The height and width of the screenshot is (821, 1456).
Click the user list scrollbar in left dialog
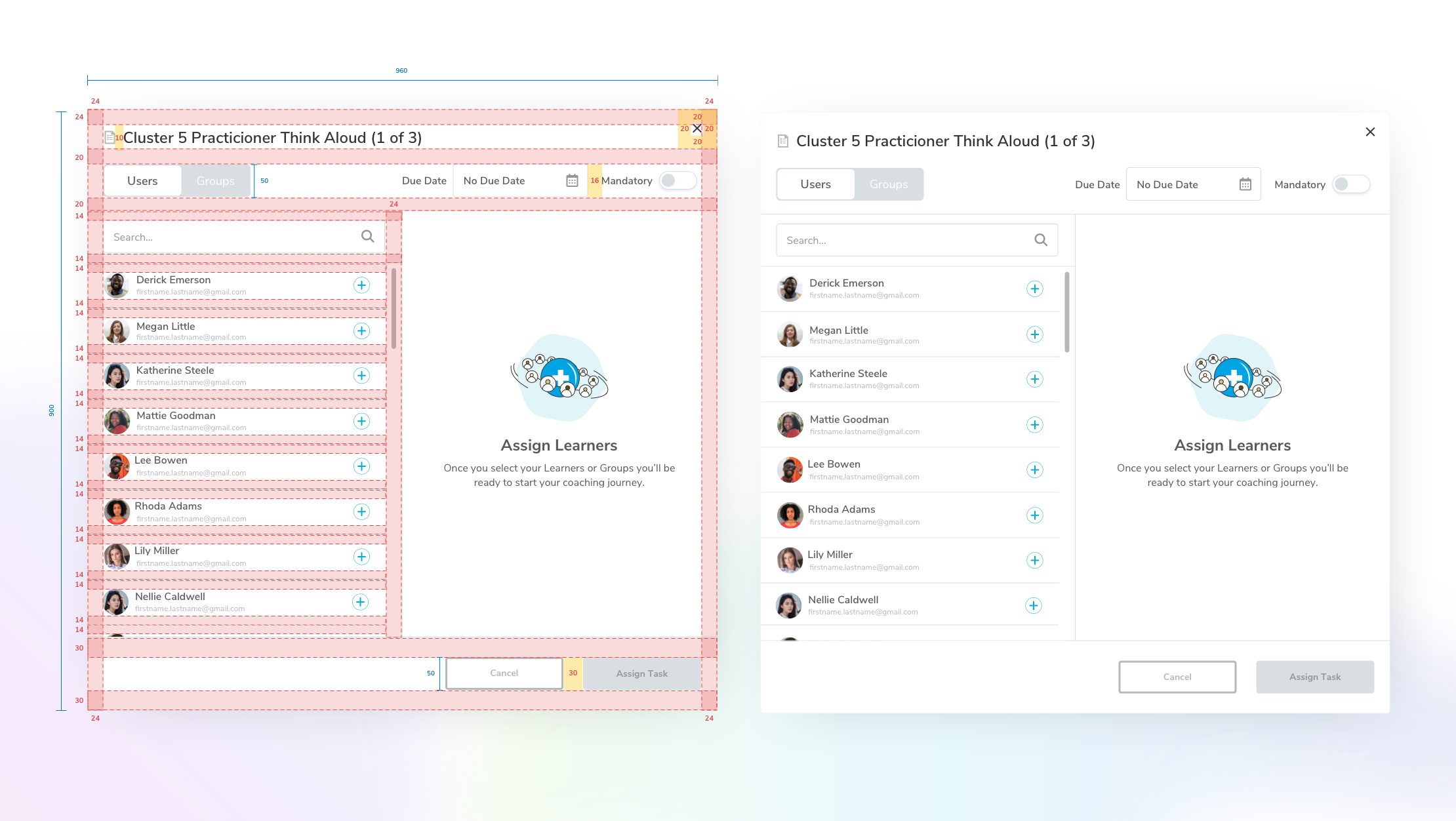click(394, 308)
